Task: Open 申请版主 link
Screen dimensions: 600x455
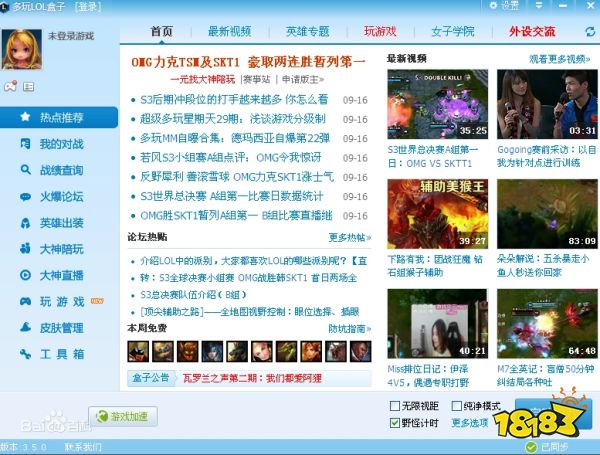Action: [303, 80]
